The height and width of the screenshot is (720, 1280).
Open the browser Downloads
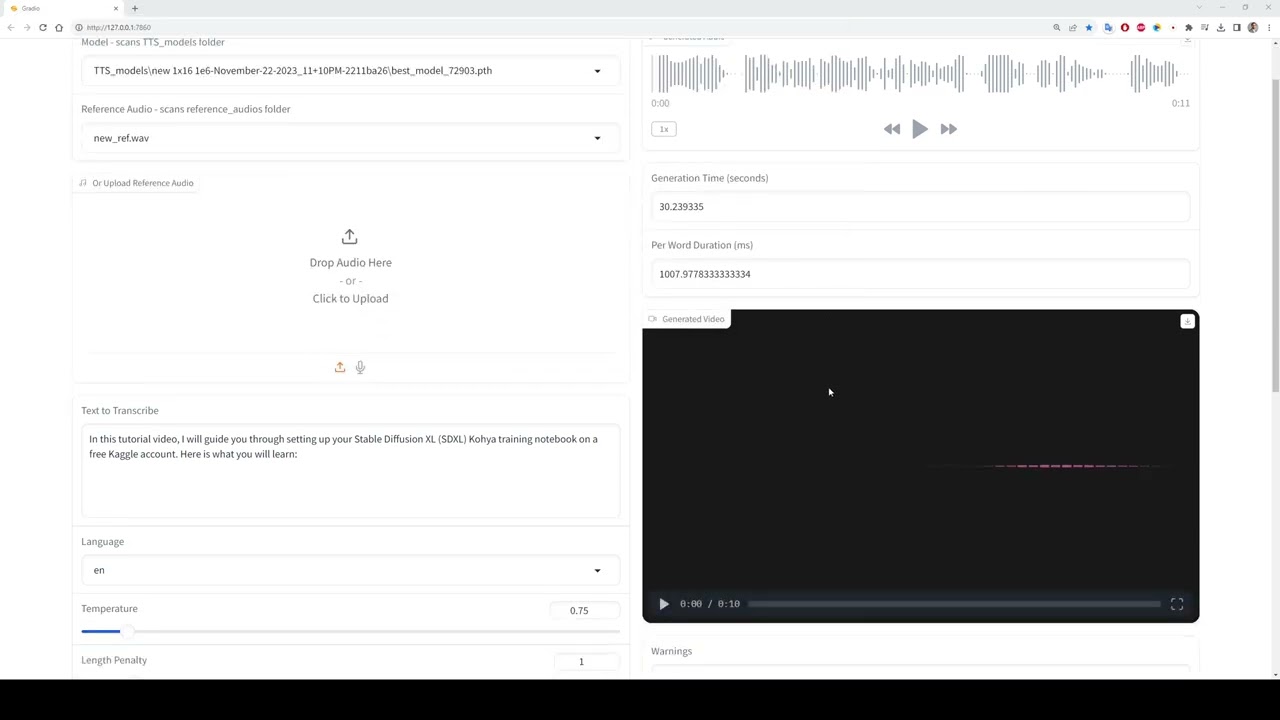tap(1221, 28)
